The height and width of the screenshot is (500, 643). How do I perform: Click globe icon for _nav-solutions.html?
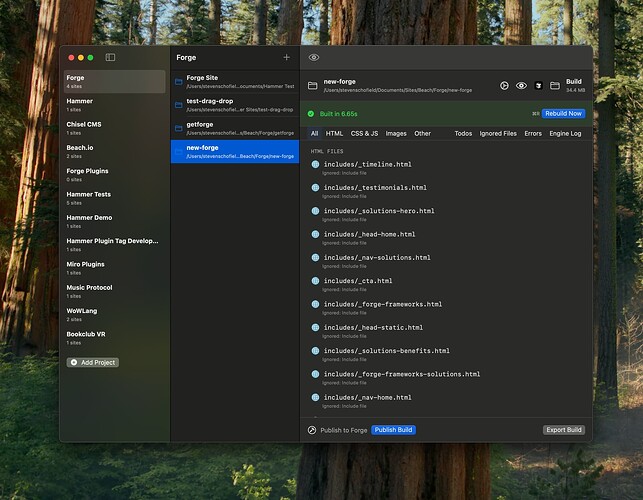pos(315,258)
